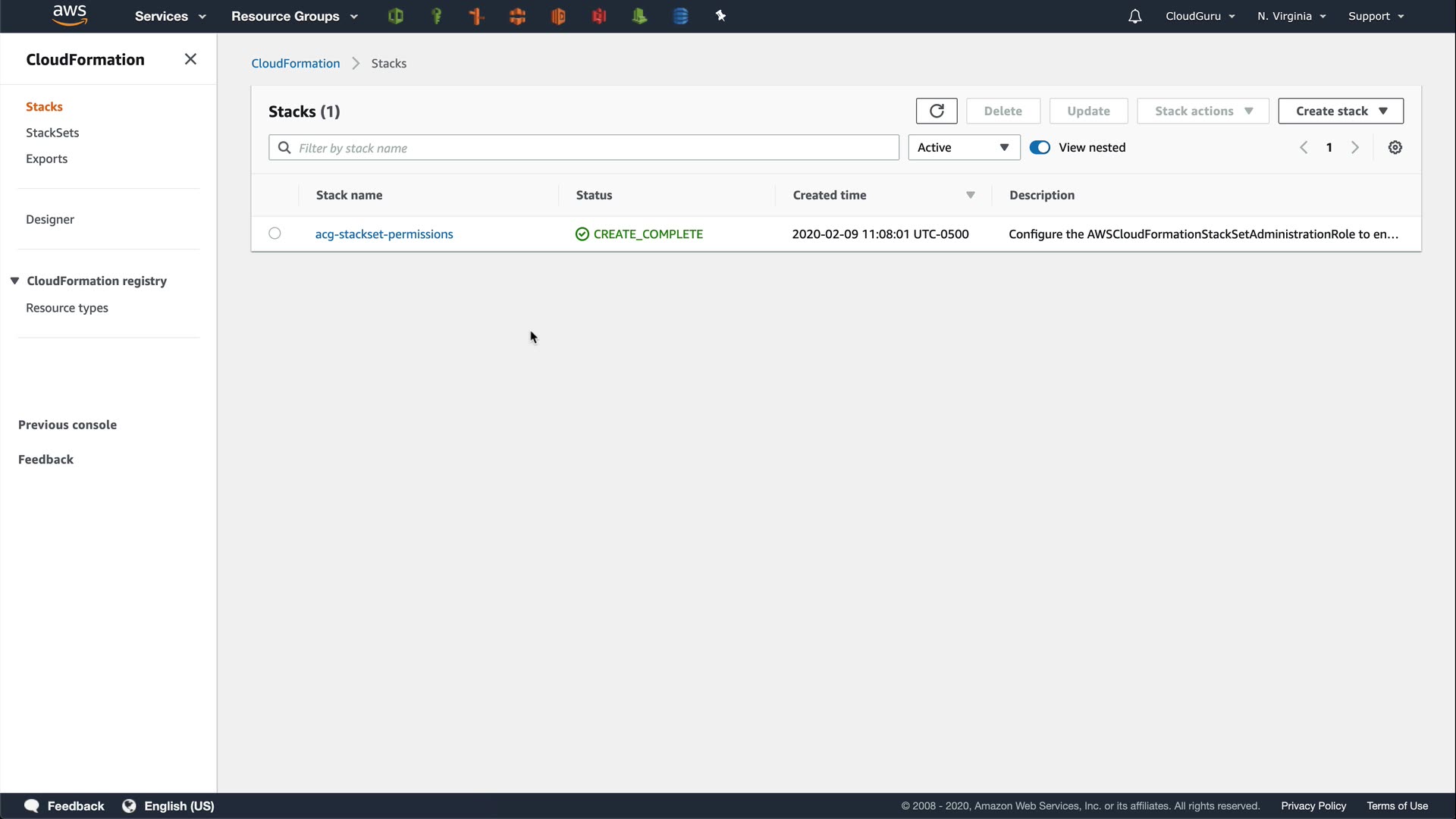The width and height of the screenshot is (1456, 819).
Task: Toggle the View nested switch
Action: click(x=1040, y=148)
